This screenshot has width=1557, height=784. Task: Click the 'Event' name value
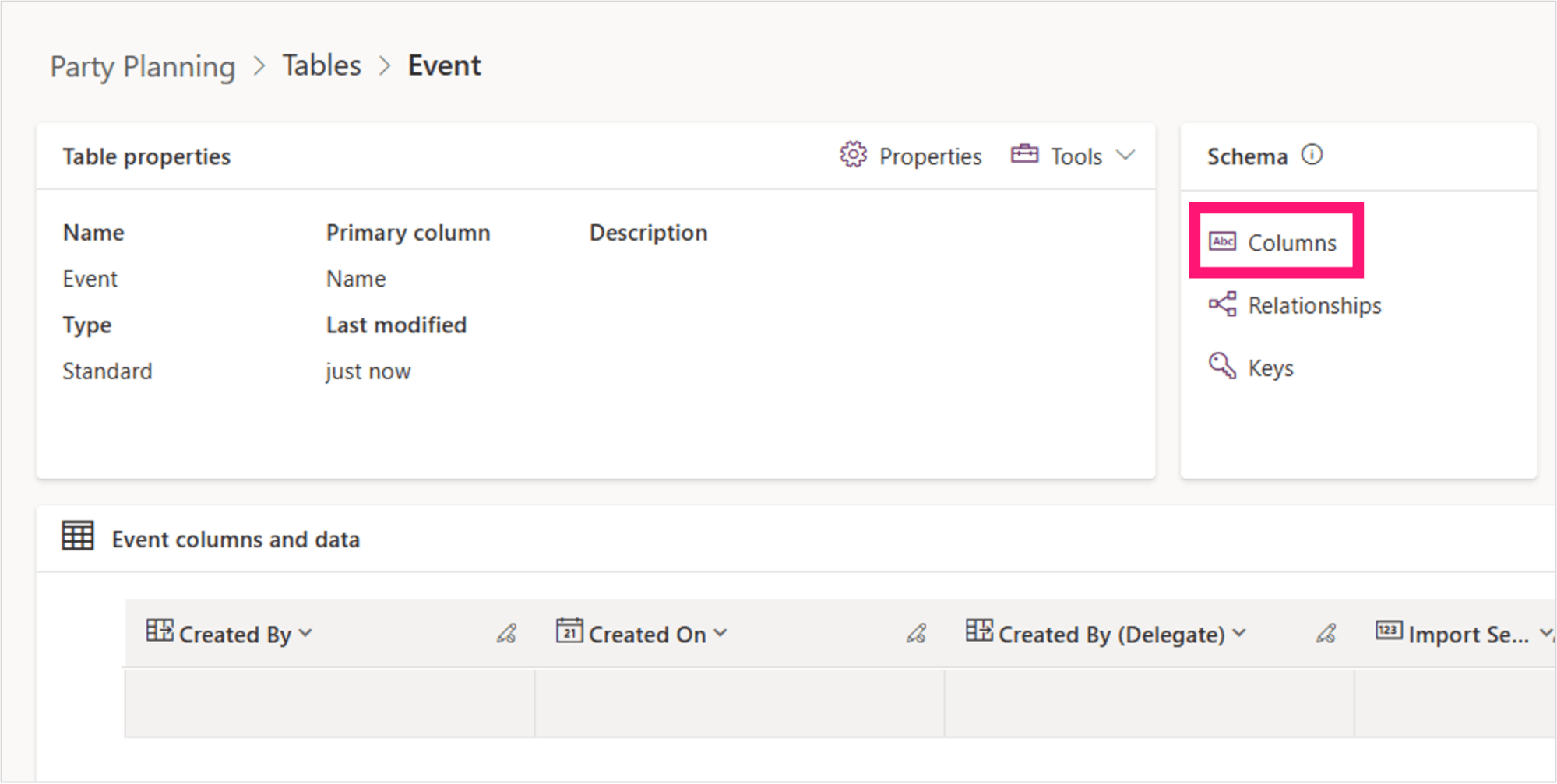pos(90,279)
